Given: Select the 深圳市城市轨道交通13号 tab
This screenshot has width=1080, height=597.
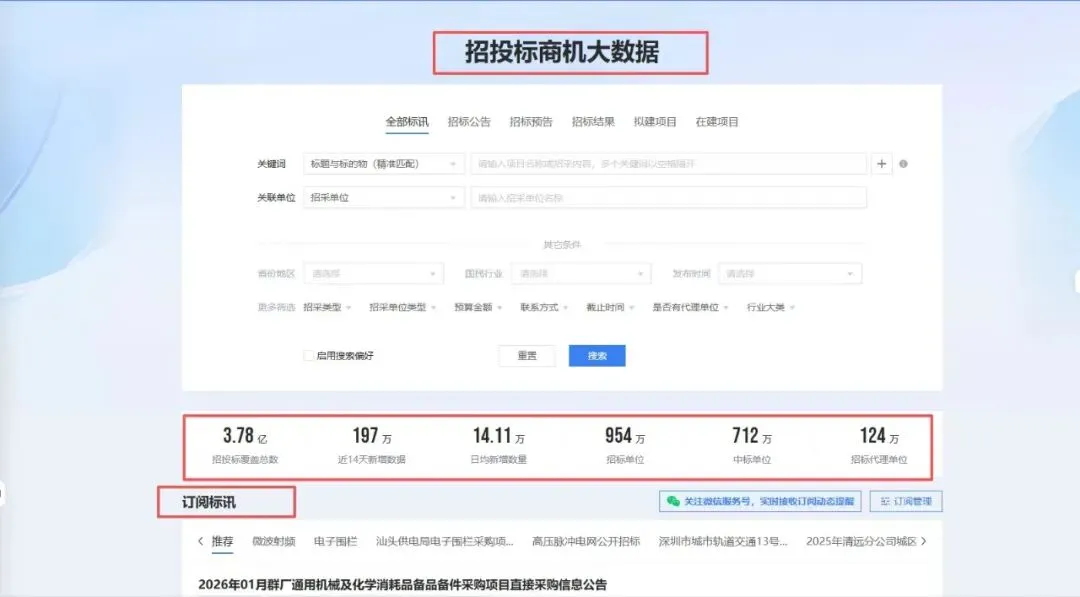Looking at the screenshot, I should (x=723, y=541).
